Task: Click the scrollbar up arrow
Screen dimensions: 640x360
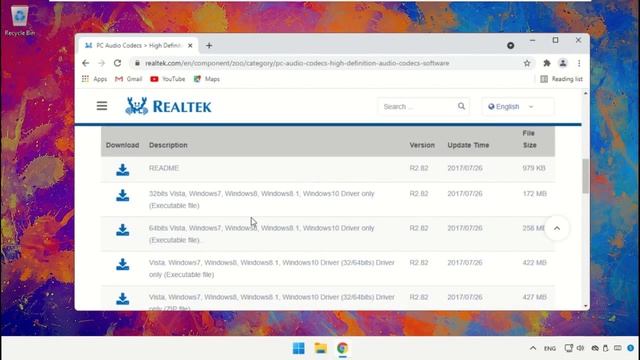Action: click(x=586, y=93)
